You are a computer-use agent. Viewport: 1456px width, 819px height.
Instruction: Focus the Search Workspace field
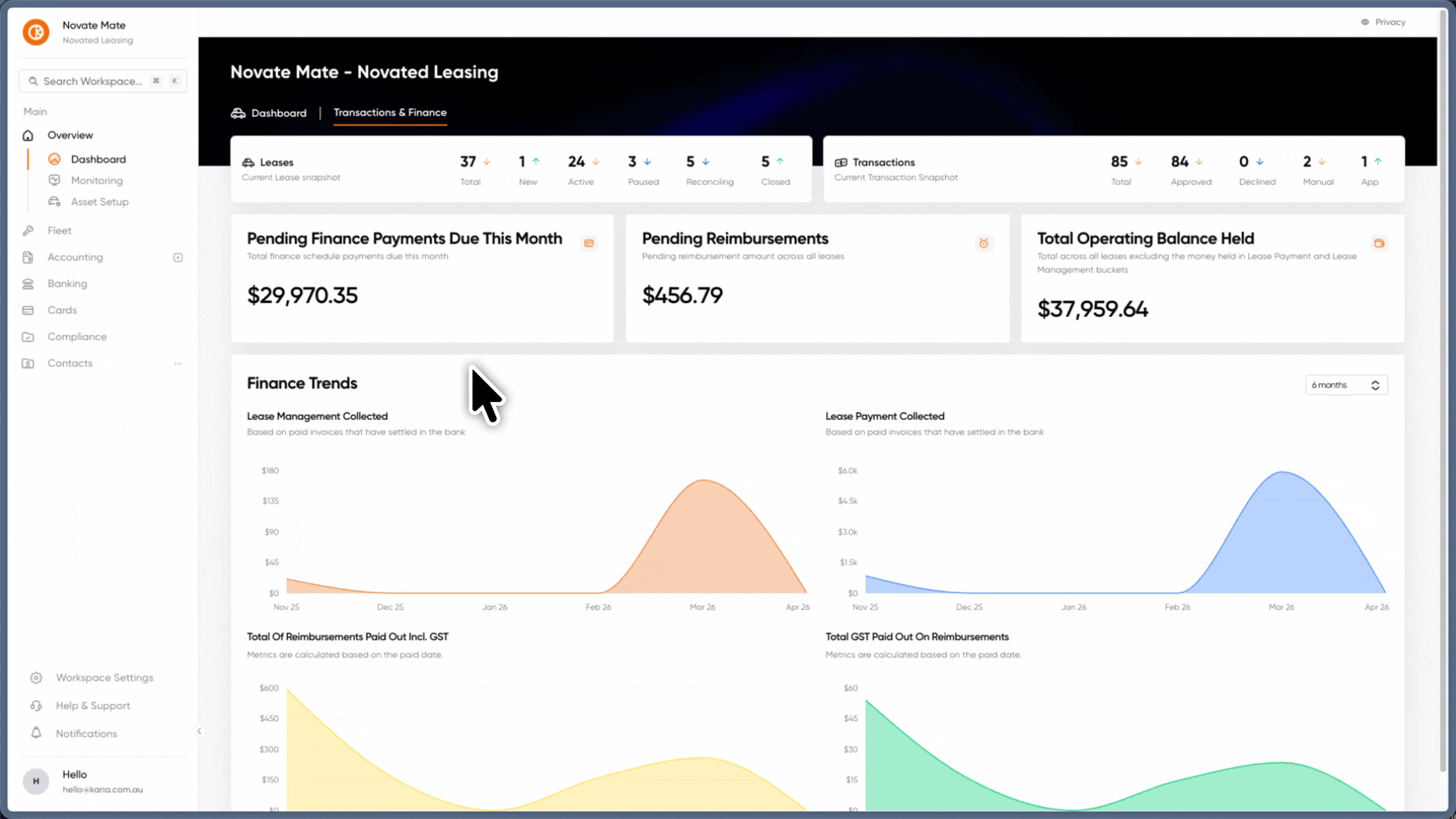[x=102, y=81]
